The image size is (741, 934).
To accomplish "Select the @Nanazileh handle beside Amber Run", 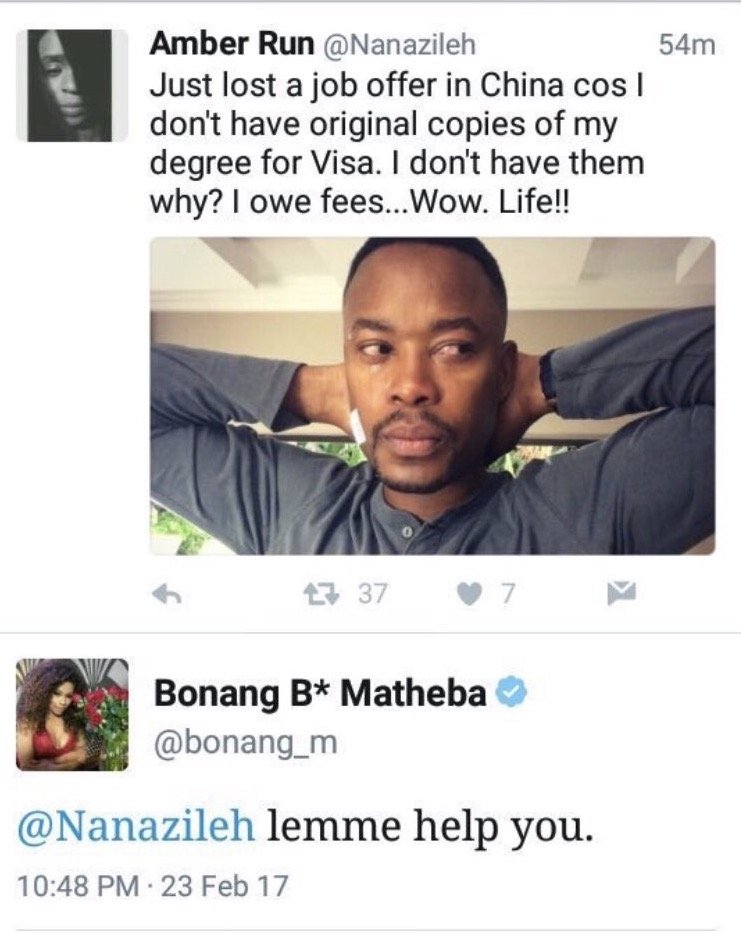I will coord(399,45).
